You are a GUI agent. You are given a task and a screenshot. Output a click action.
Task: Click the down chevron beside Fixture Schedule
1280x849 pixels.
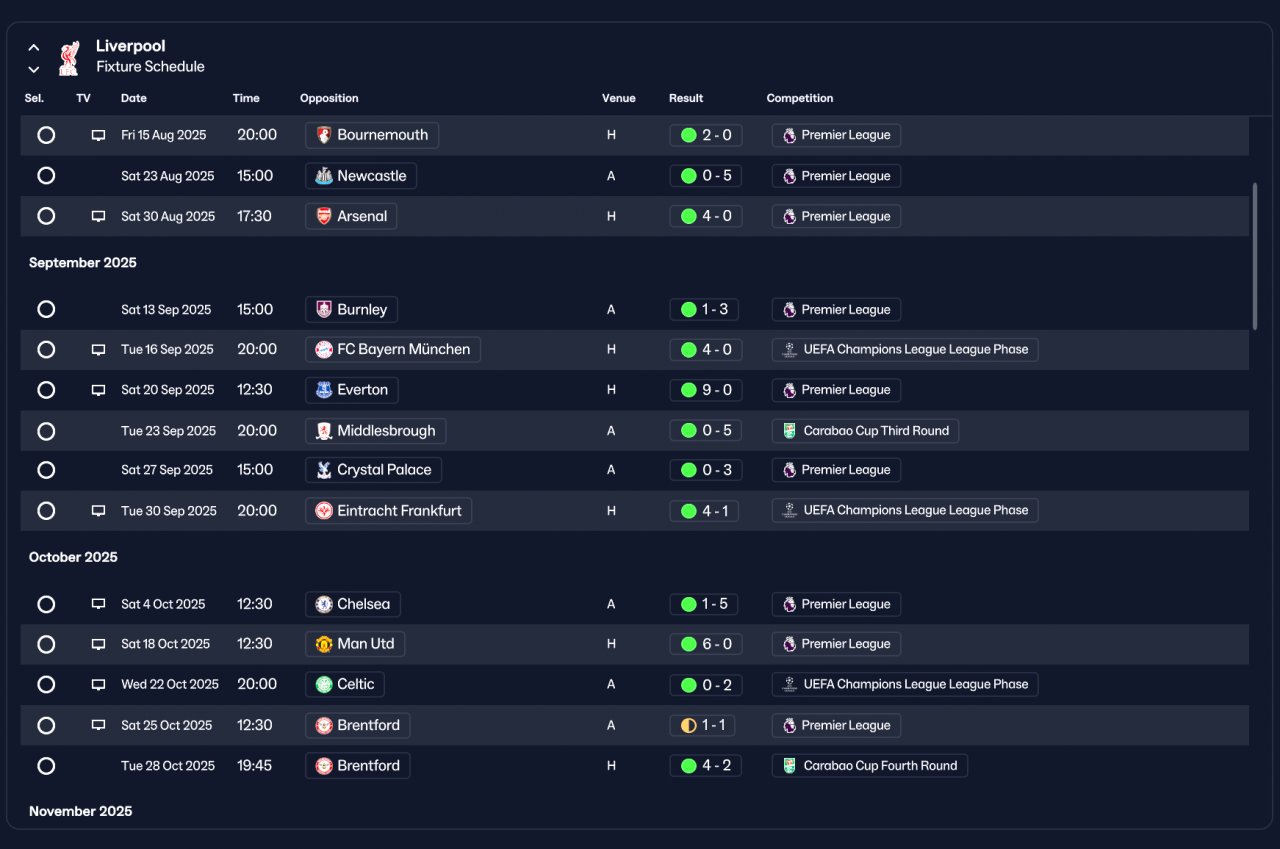pyautogui.click(x=34, y=69)
